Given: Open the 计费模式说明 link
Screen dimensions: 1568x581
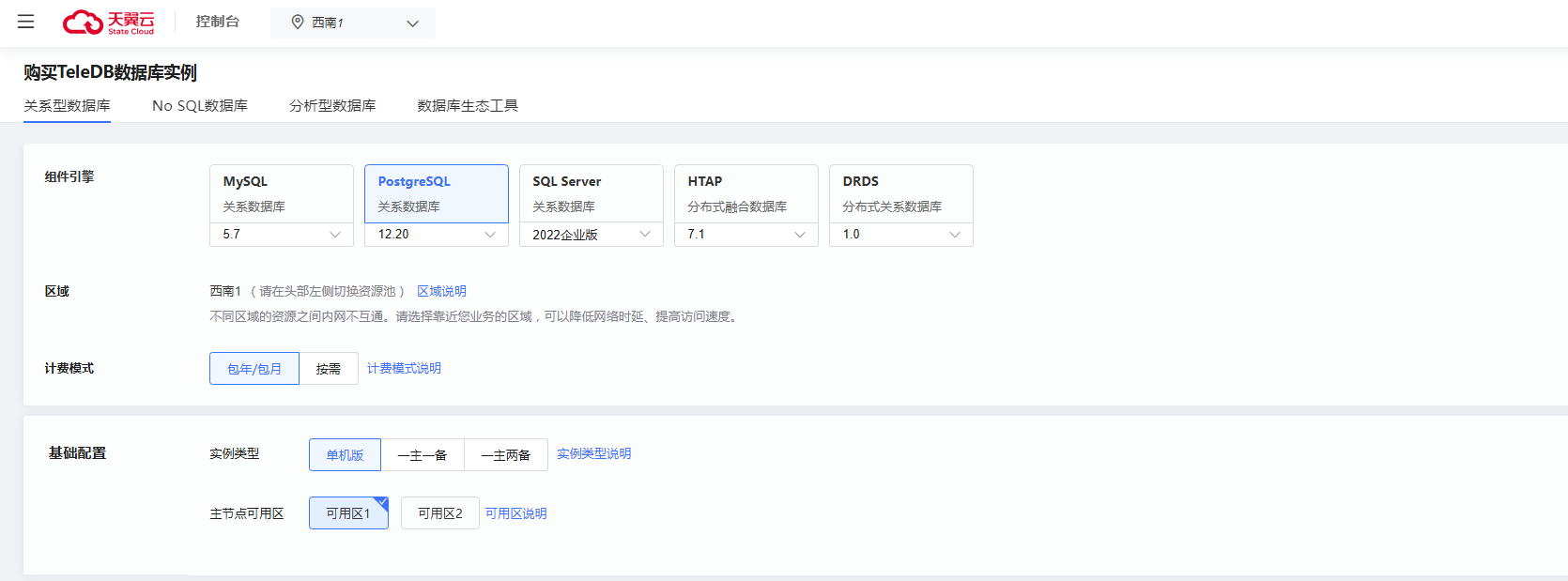Looking at the screenshot, I should pyautogui.click(x=404, y=368).
